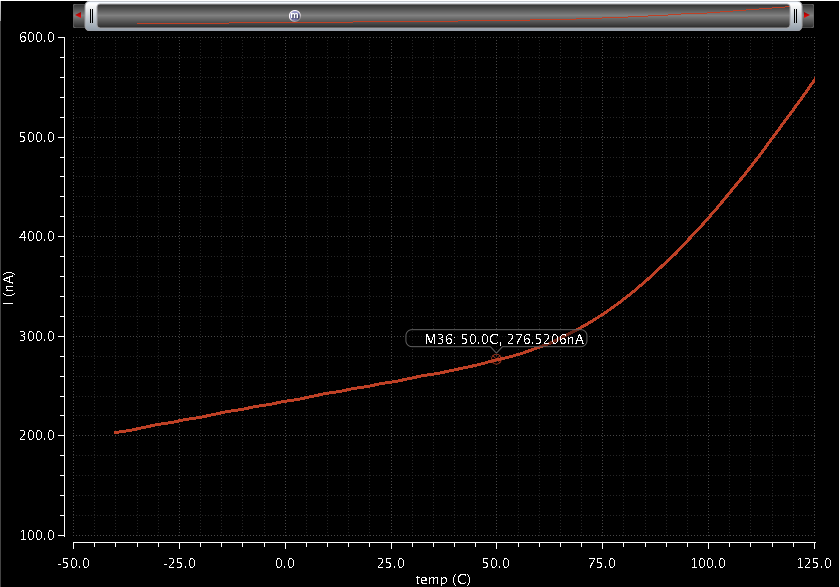Viewport: 840px width, 587px height.
Task: Click the zoom overview strip's middle bar
Action: point(444,16)
